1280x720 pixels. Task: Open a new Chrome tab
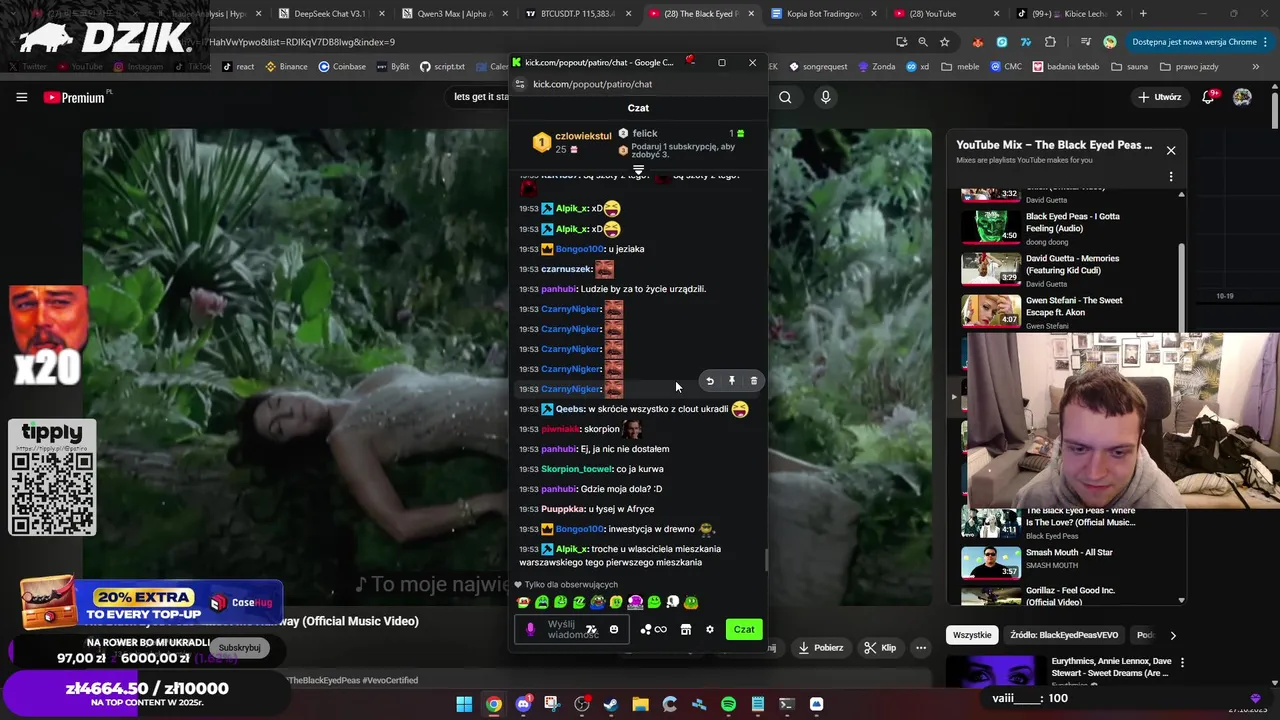point(1143,14)
